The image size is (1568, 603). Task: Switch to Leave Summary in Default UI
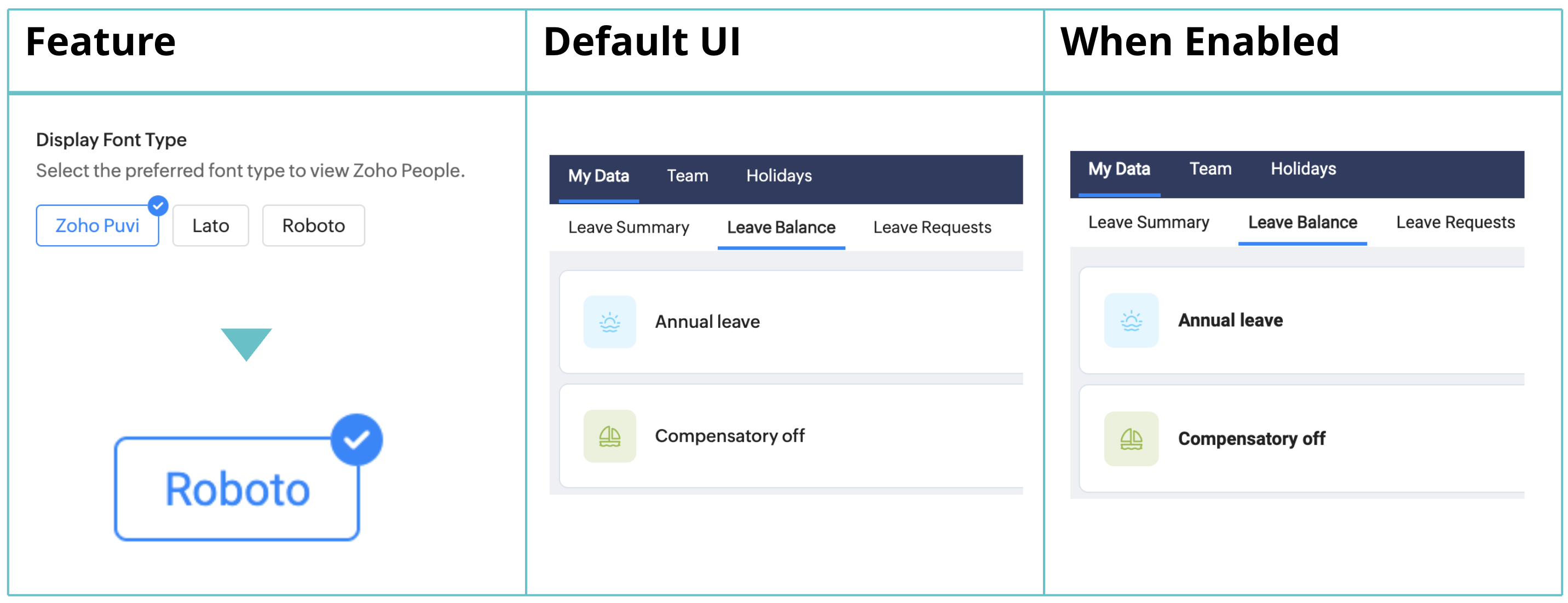(x=629, y=228)
